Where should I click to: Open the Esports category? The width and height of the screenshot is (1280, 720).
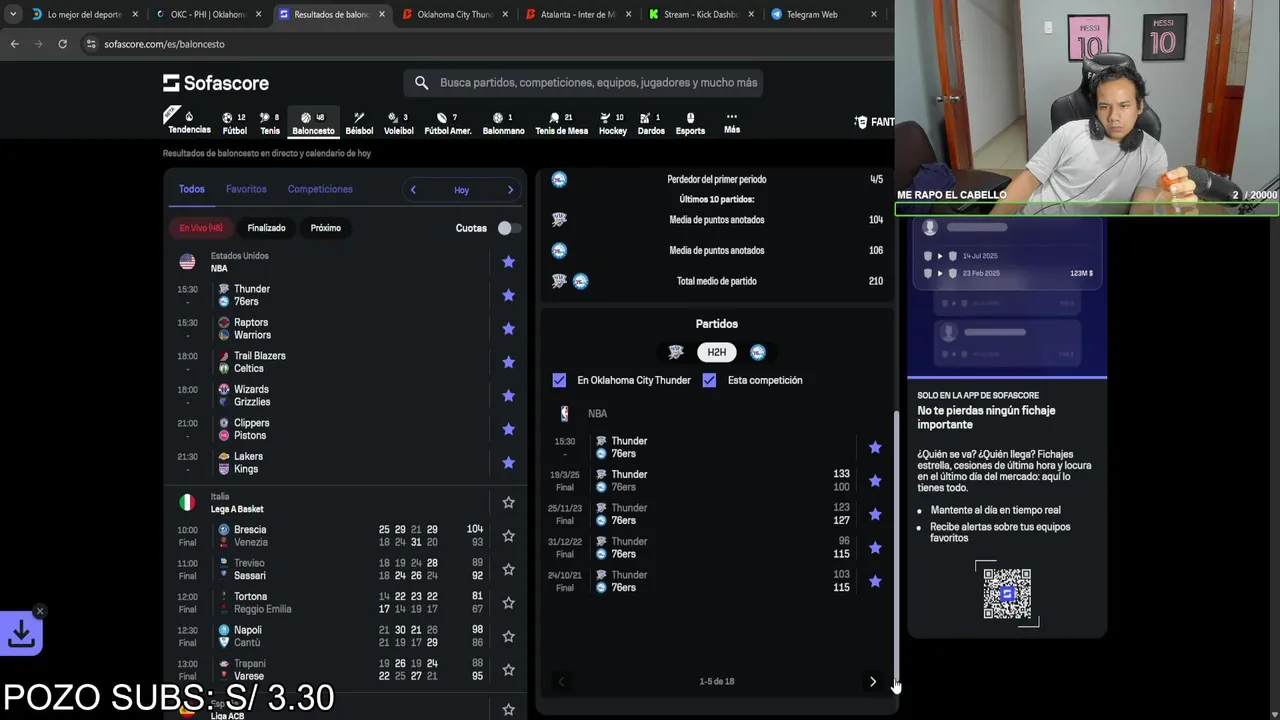coord(690,123)
